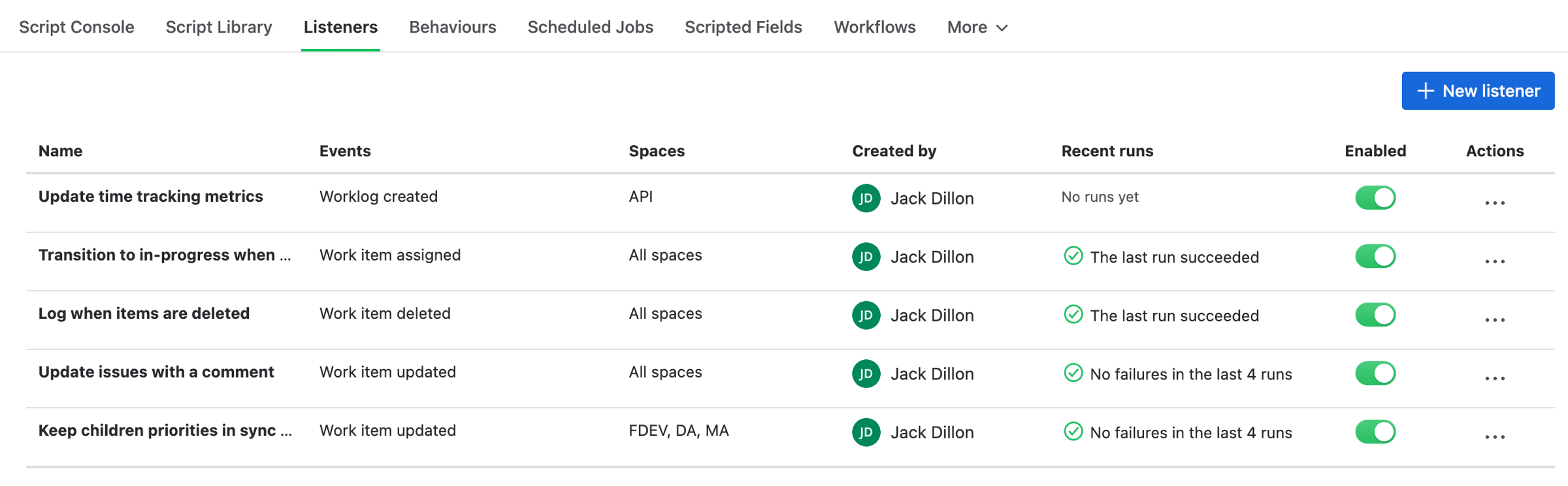Screen dimensions: 1568x486
Task: Open Keep children priorities in sync listener
Action: [x=165, y=430]
